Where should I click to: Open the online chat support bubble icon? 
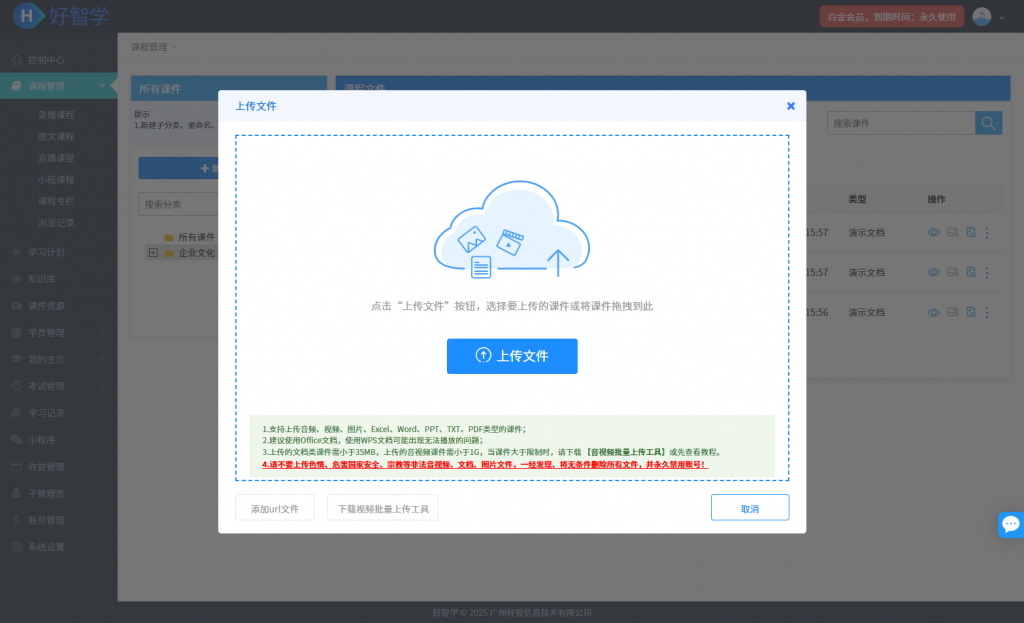coord(1010,524)
